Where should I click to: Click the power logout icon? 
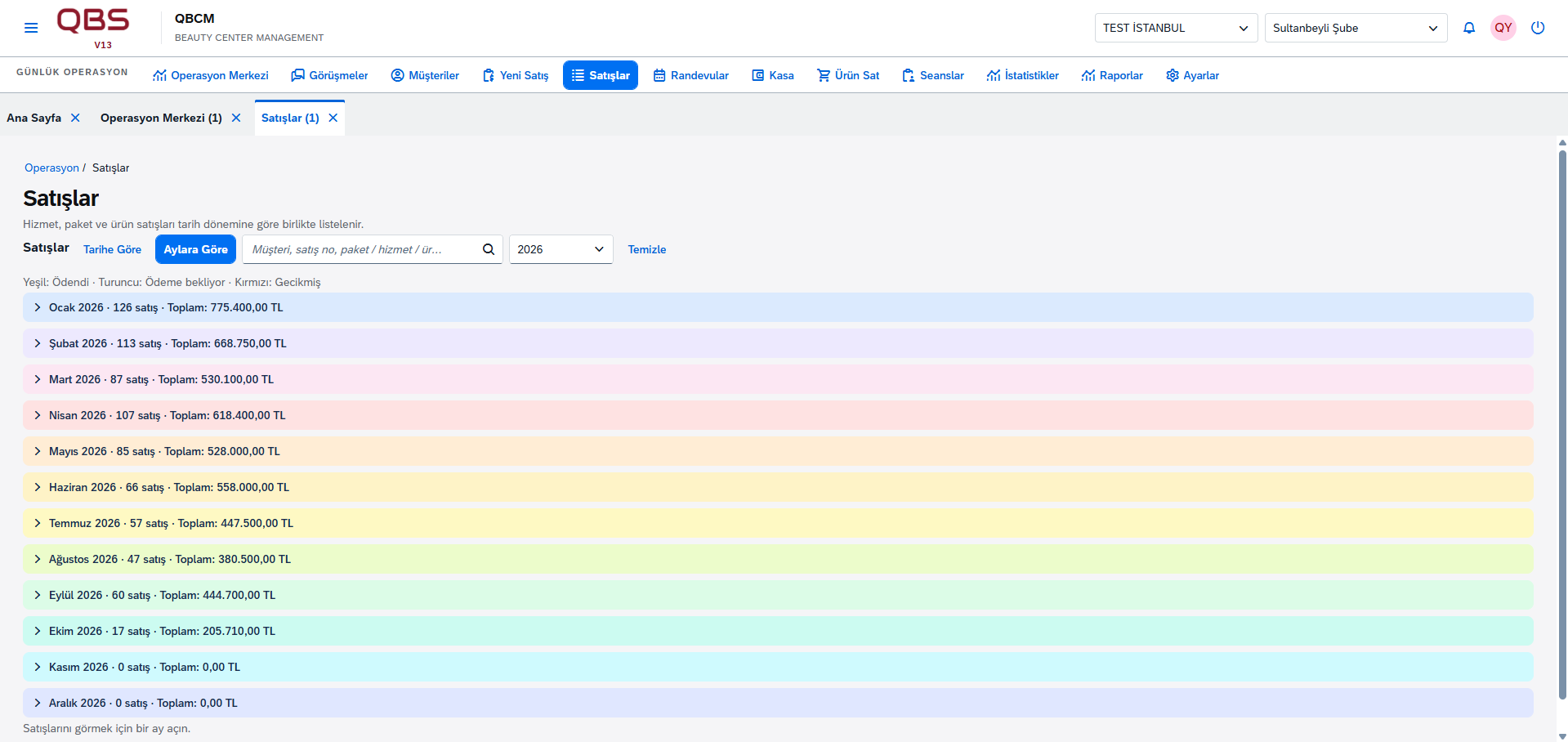pos(1538,28)
